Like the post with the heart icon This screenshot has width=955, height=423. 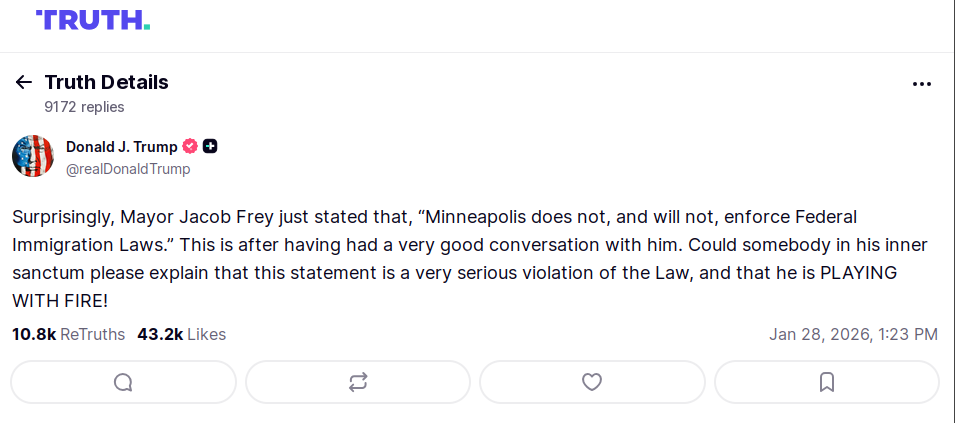pyautogui.click(x=592, y=382)
